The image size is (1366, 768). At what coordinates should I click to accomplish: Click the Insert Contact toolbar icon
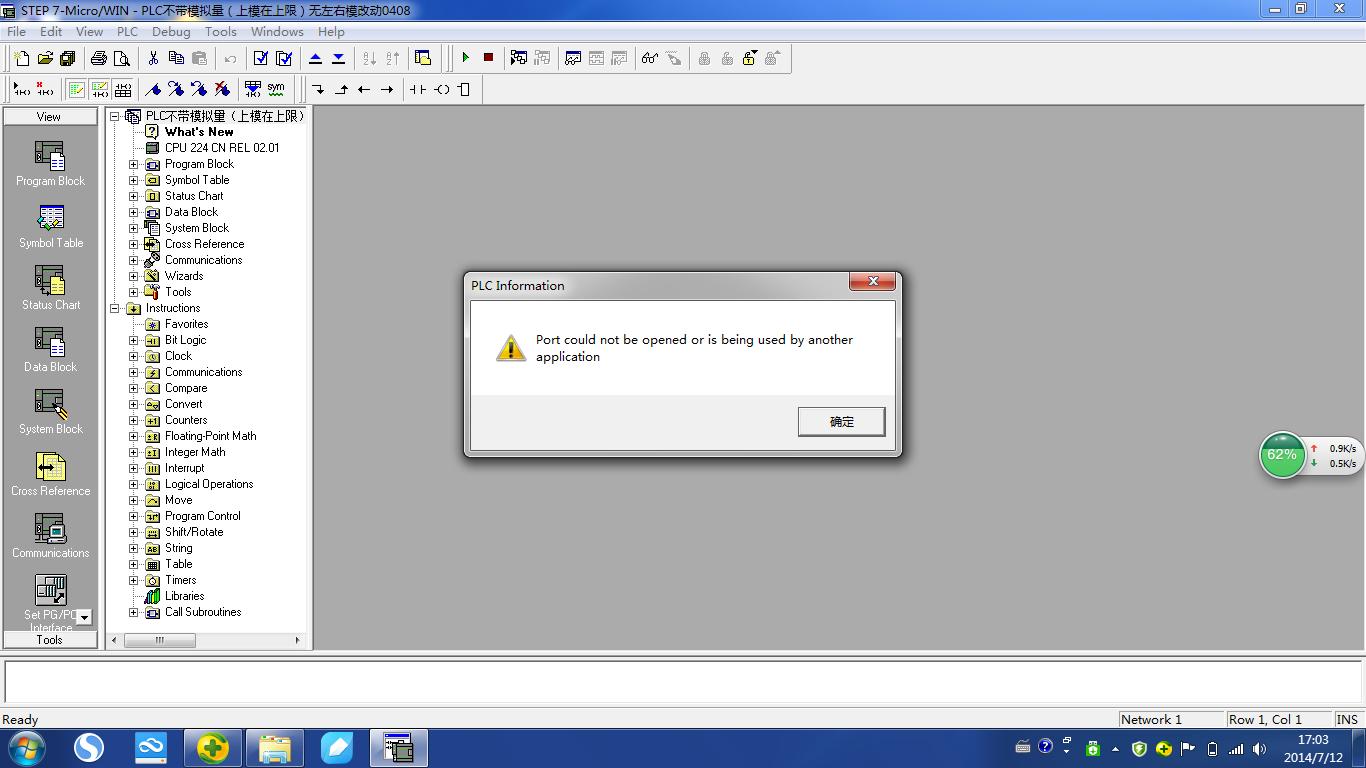(418, 89)
